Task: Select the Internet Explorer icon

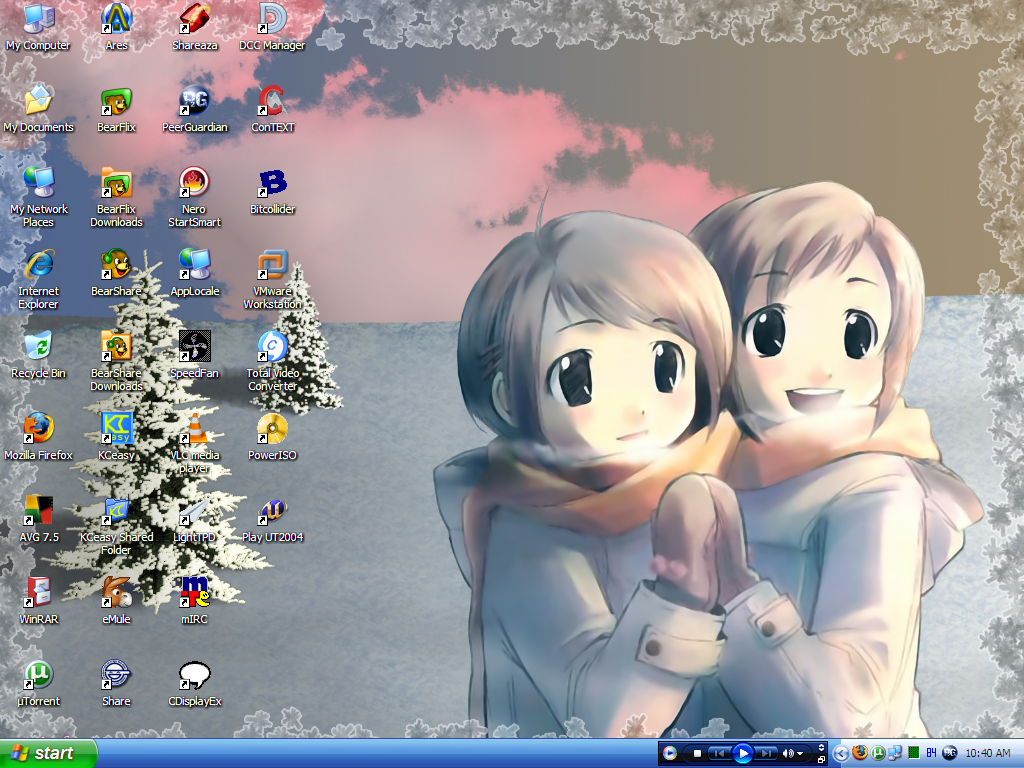Action: coord(39,280)
